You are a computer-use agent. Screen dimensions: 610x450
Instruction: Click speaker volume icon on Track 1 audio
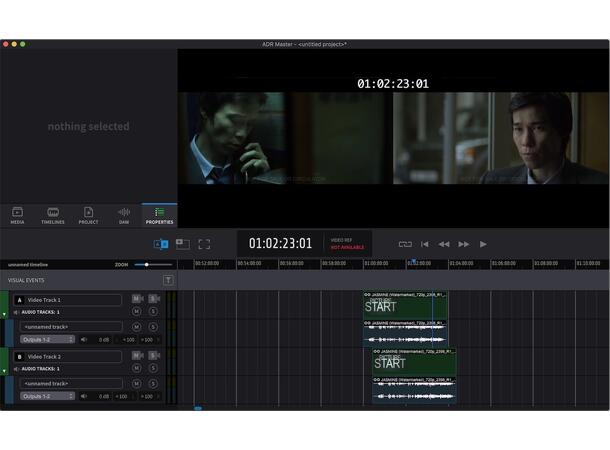tap(84, 340)
